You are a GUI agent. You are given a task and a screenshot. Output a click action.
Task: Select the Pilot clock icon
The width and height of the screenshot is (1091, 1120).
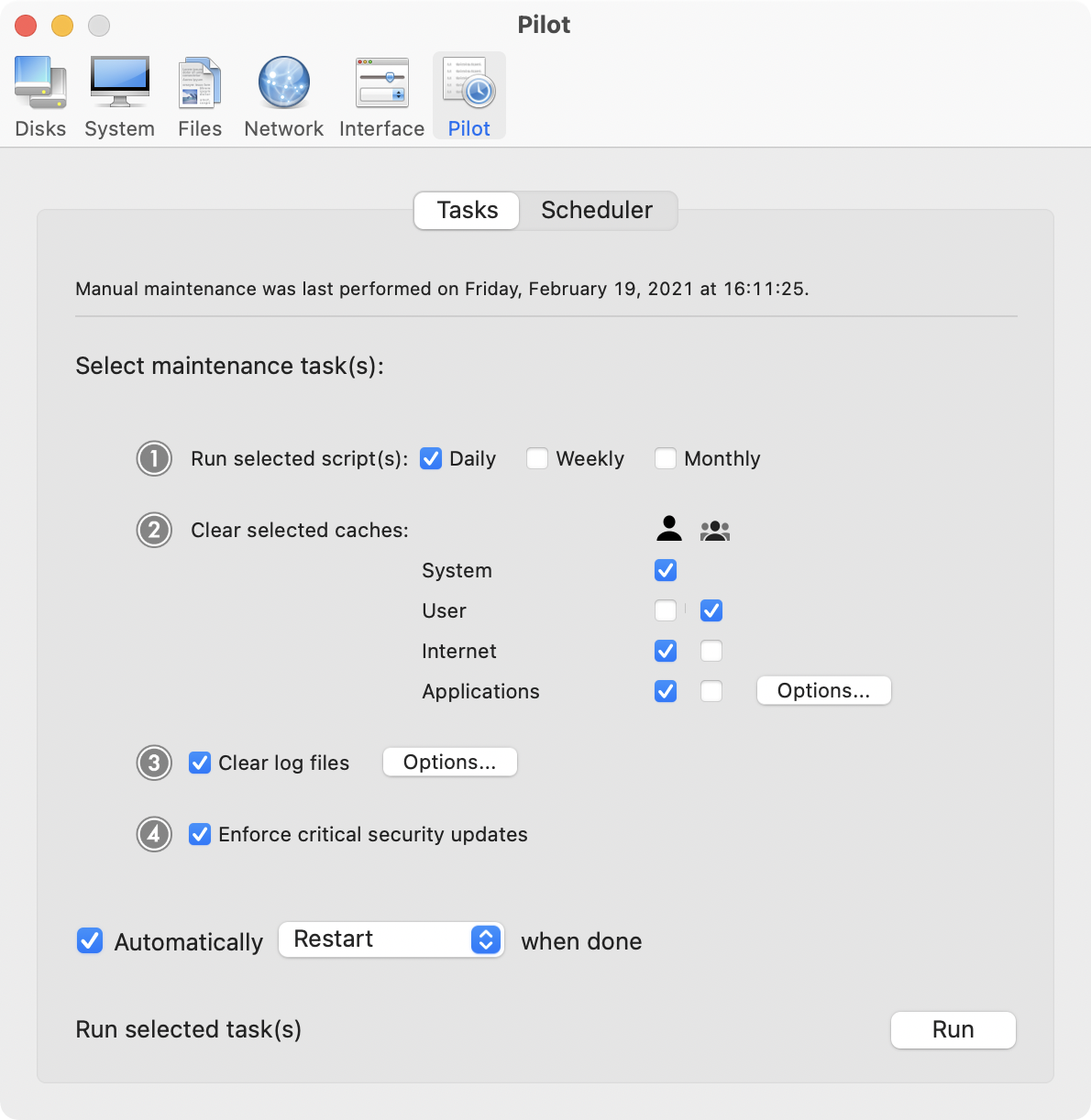click(468, 84)
